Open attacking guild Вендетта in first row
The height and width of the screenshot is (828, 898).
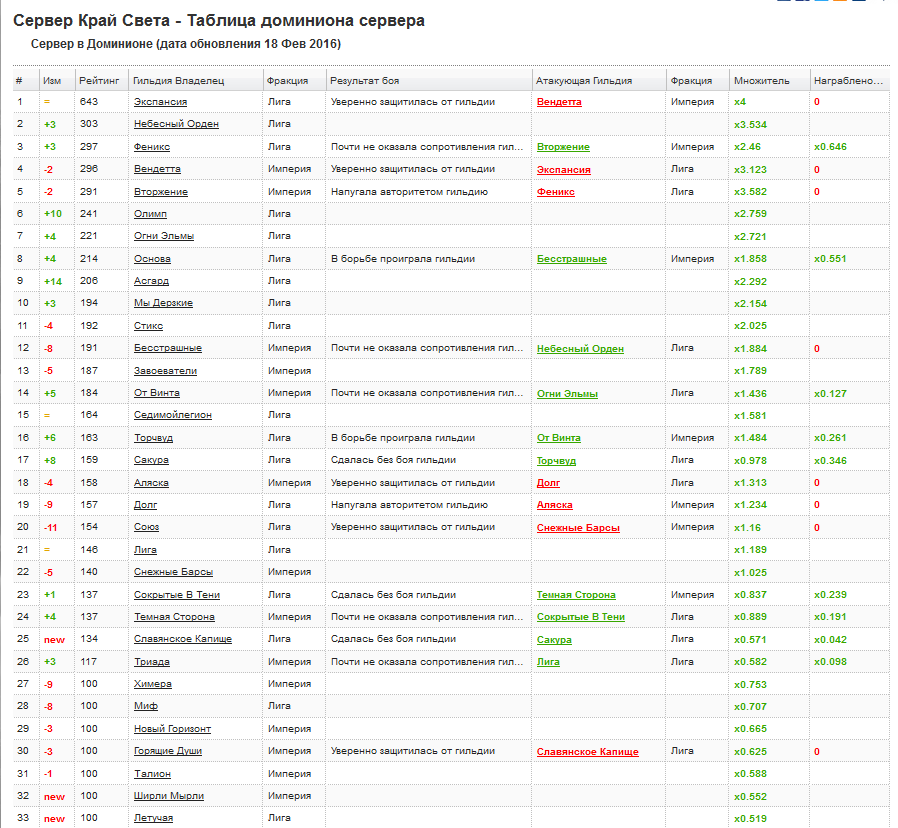(559, 102)
